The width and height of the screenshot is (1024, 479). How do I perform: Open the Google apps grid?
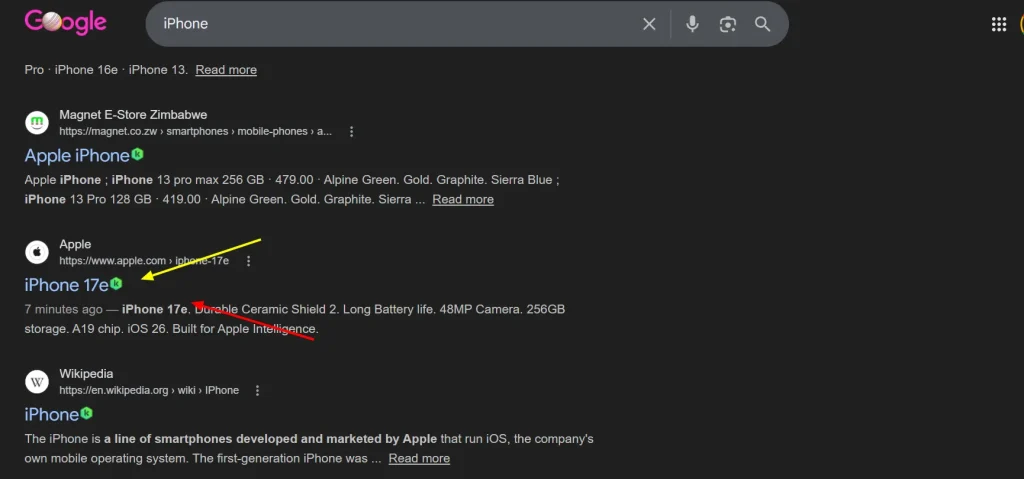[998, 24]
